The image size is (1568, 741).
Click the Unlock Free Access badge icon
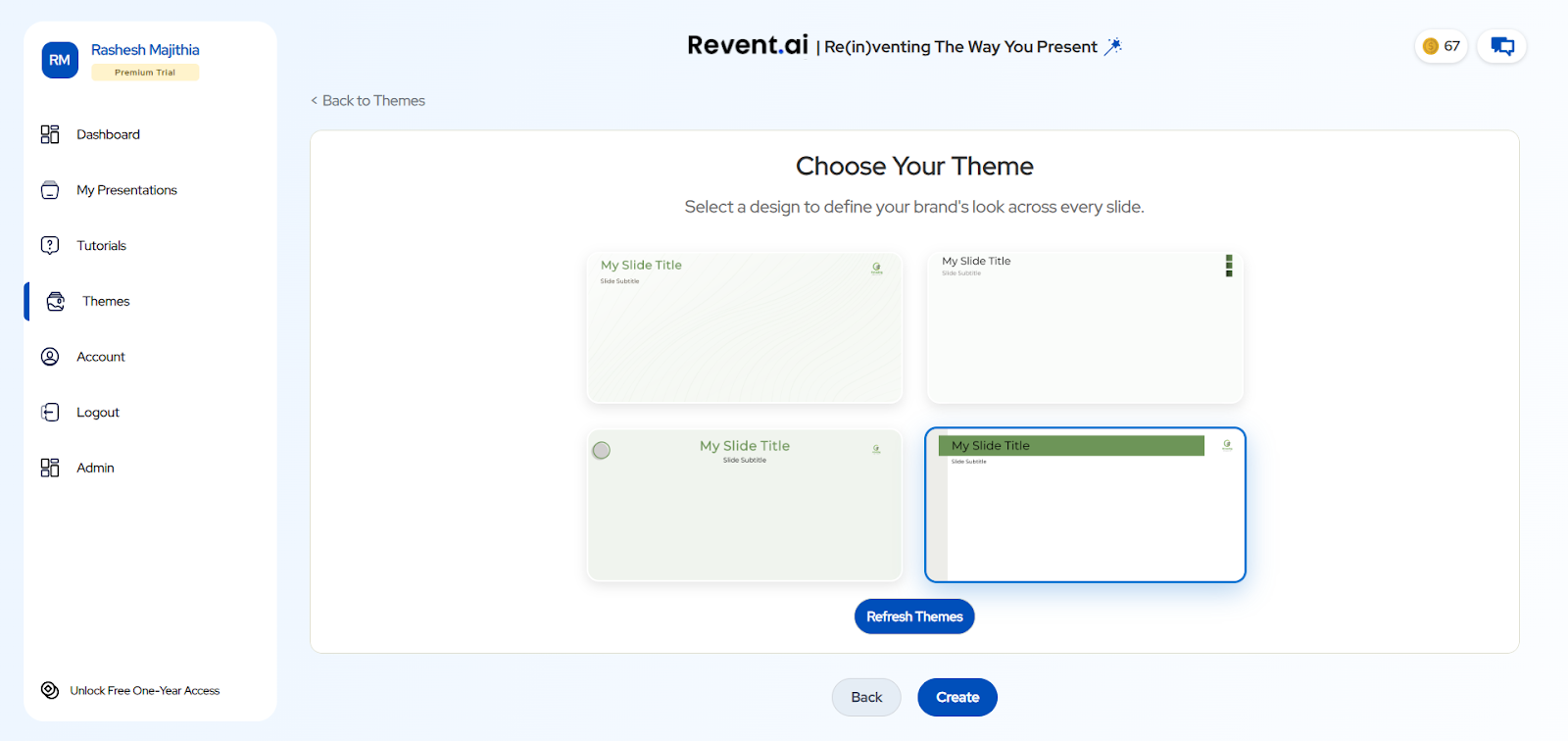50,690
